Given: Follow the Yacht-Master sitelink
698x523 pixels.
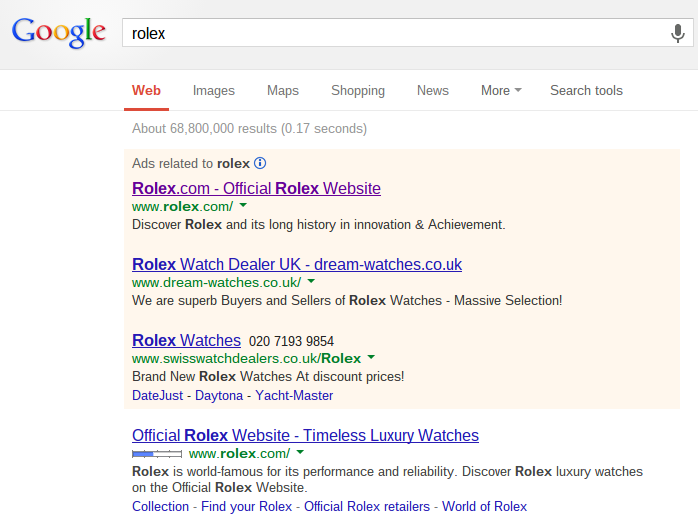Looking at the screenshot, I should pyautogui.click(x=294, y=395).
